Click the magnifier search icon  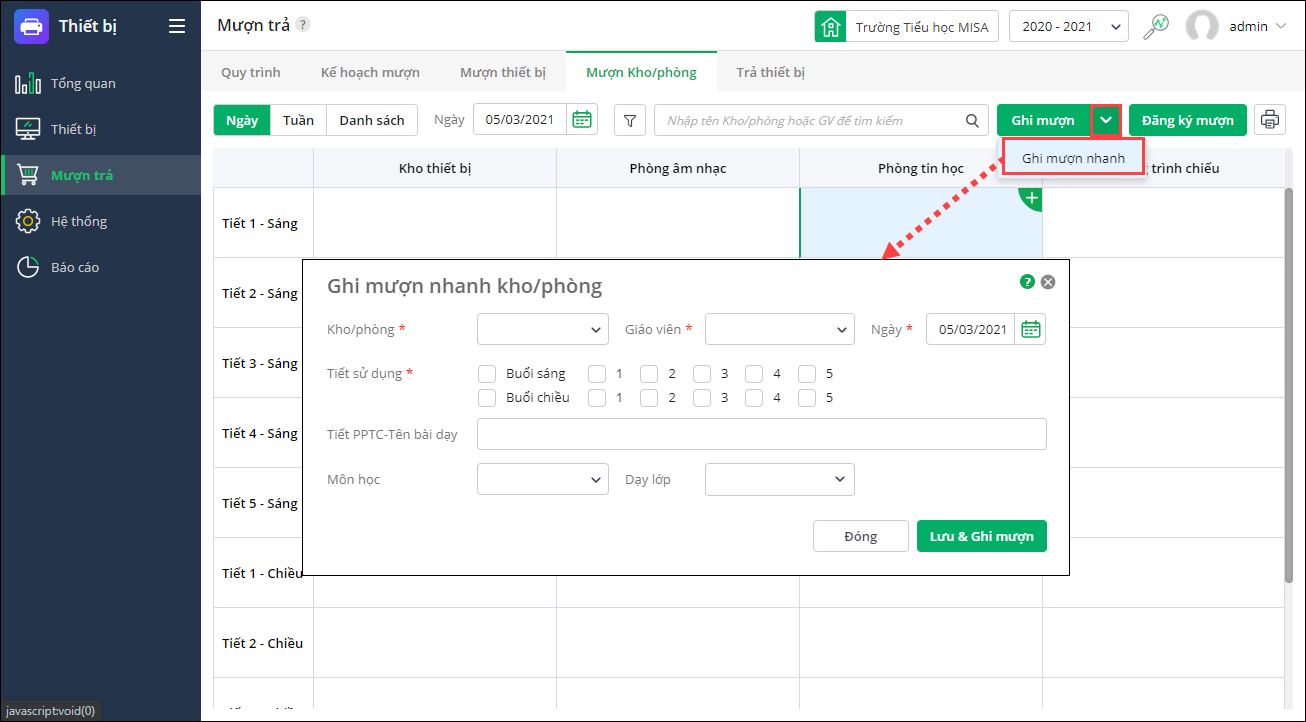point(972,120)
